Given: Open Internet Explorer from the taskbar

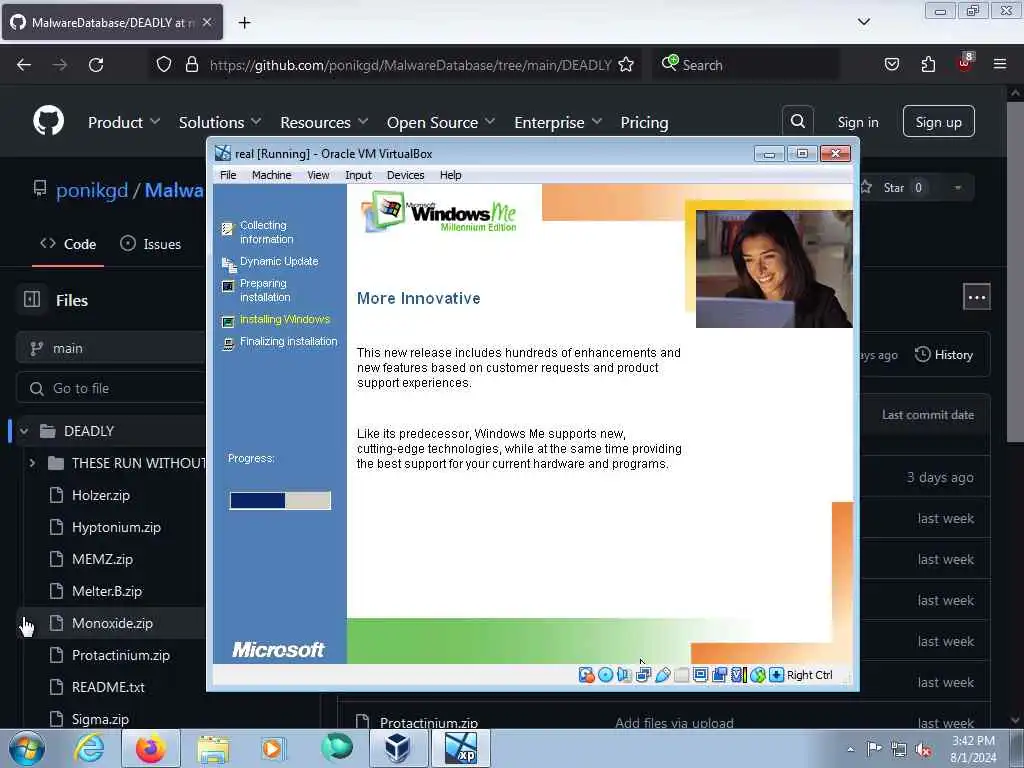Looking at the screenshot, I should [x=89, y=748].
